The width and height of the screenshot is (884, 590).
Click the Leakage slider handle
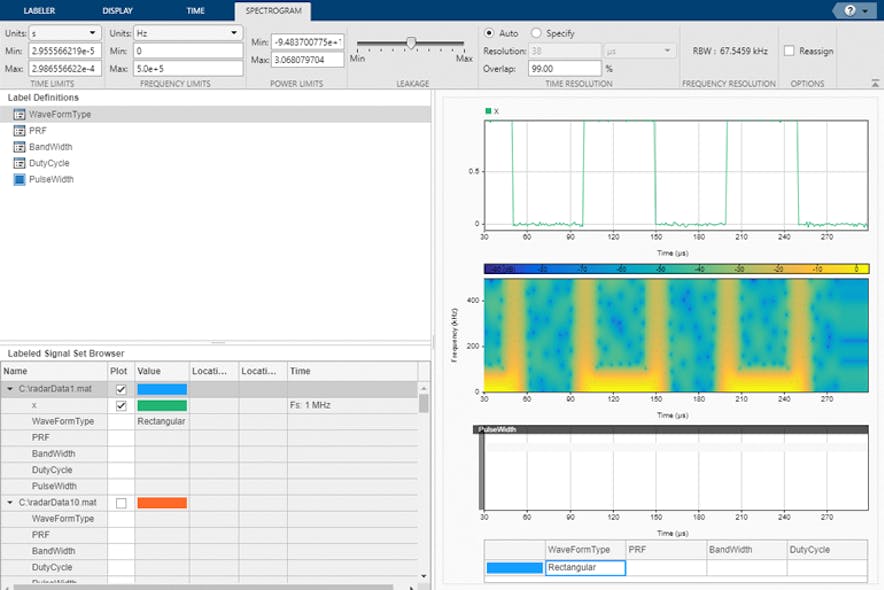pyautogui.click(x=411, y=42)
